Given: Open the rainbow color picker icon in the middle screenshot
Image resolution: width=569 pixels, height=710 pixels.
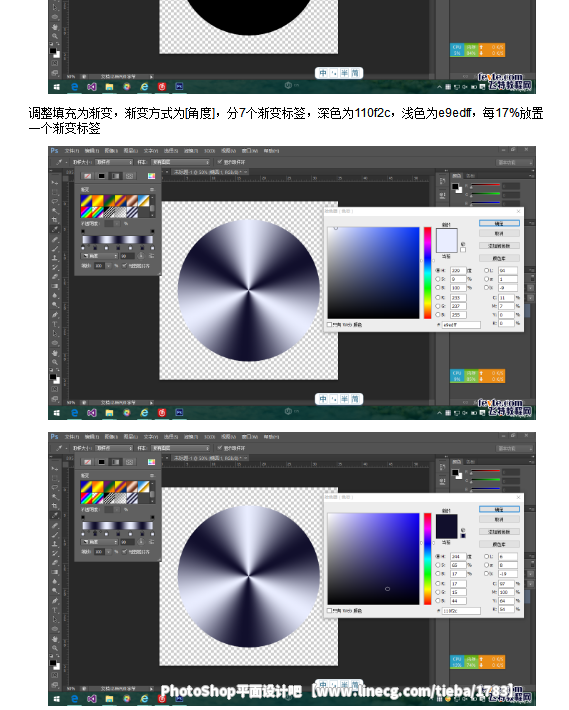Looking at the screenshot, I should click(151, 176).
